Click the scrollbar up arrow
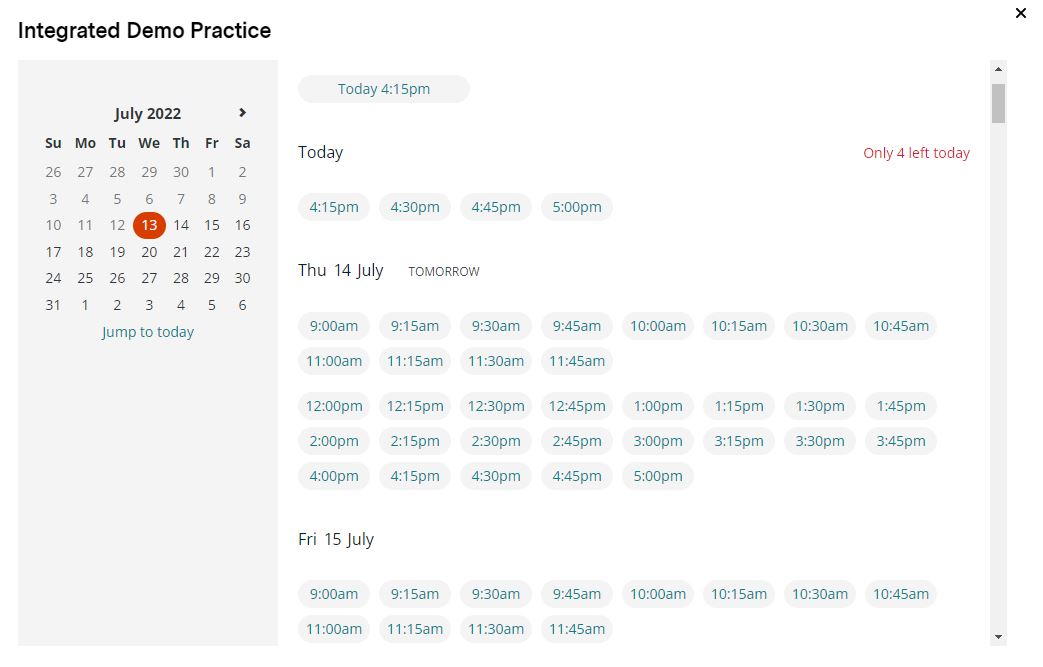The height and width of the screenshot is (667, 1043). (998, 69)
